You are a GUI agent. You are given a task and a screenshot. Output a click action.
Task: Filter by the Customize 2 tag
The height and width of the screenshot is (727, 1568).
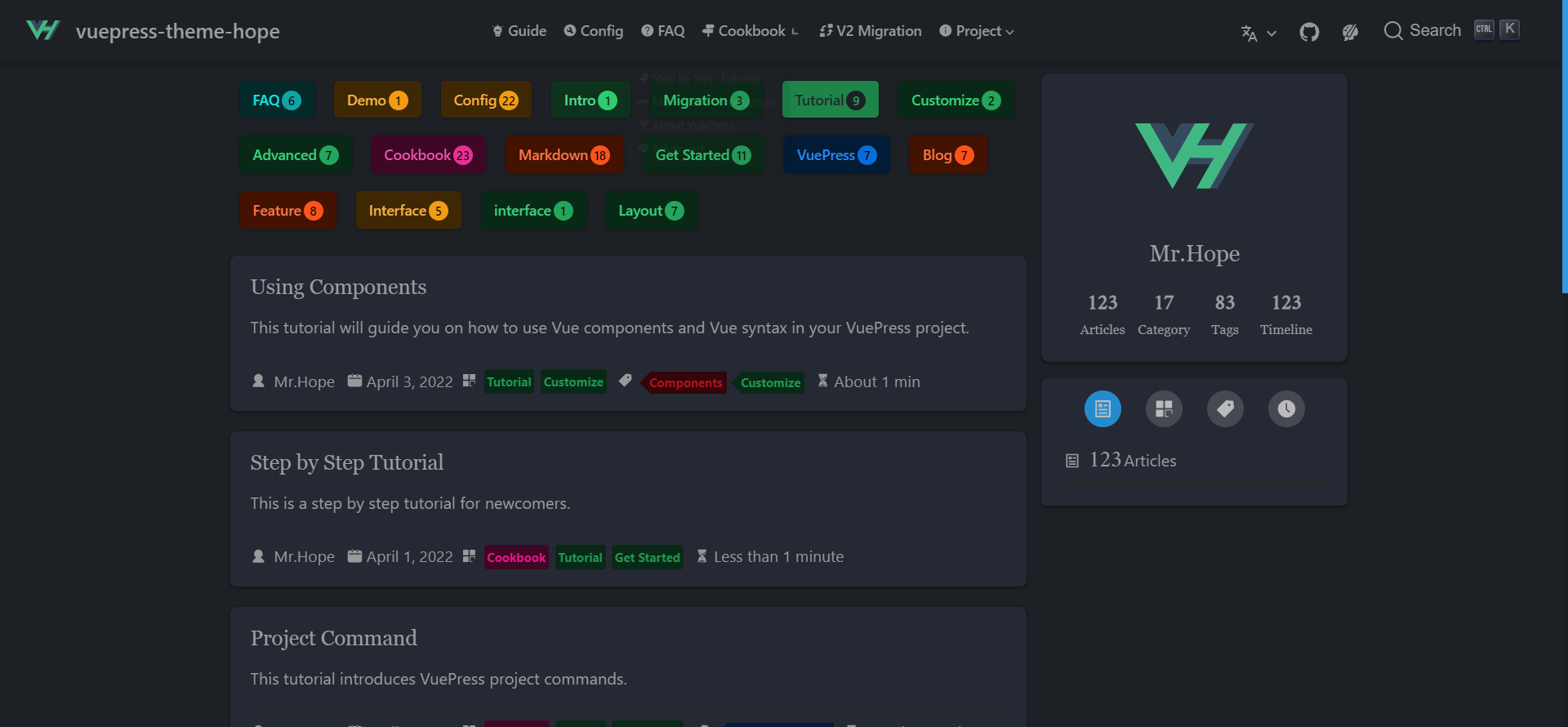(956, 100)
